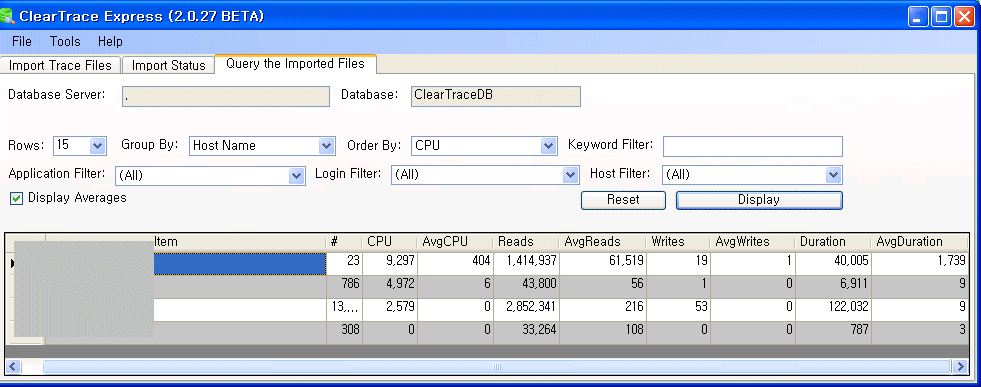
Task: Click the count cell 308
Action: (343, 332)
